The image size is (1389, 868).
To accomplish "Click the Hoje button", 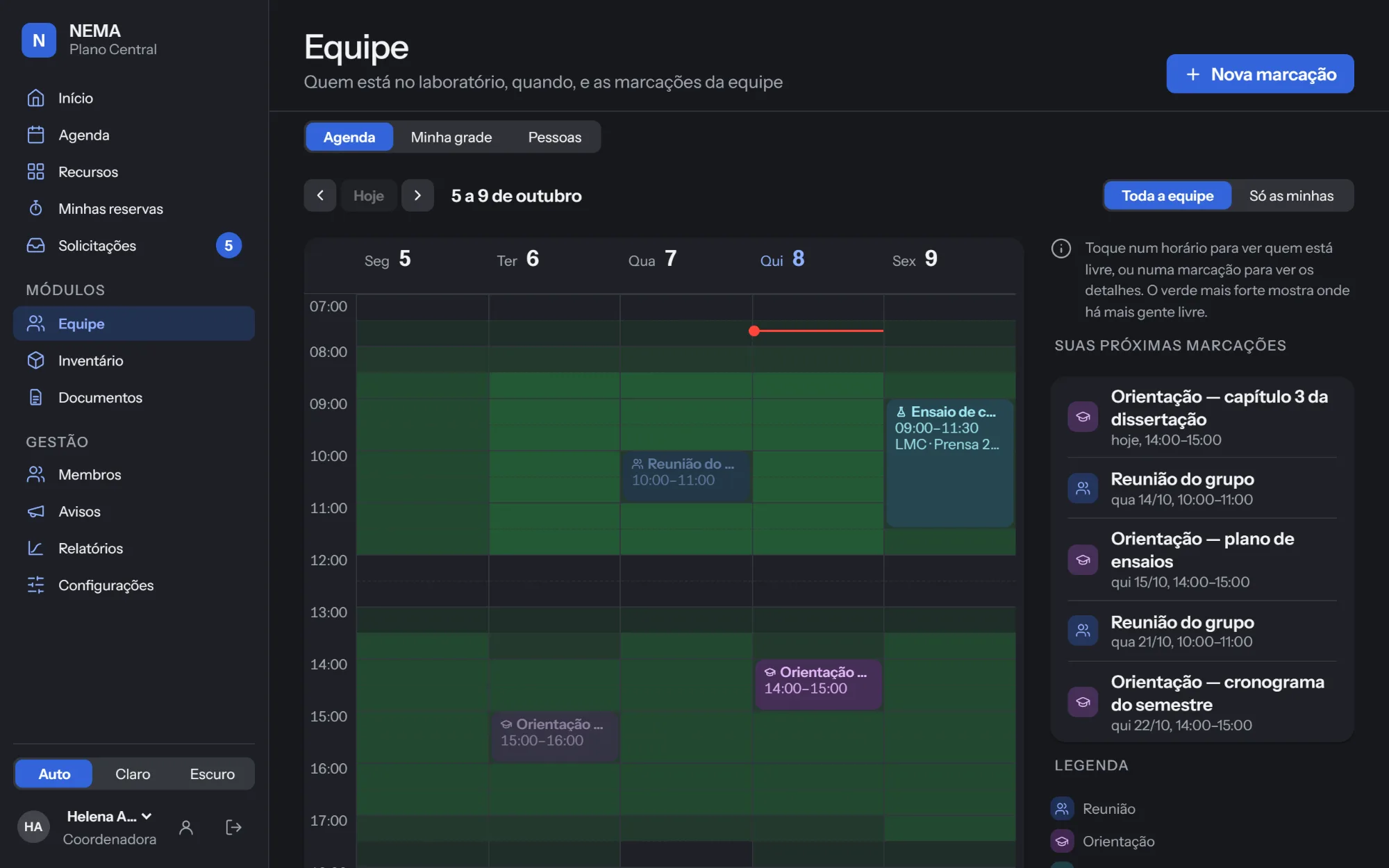I will 369,195.
